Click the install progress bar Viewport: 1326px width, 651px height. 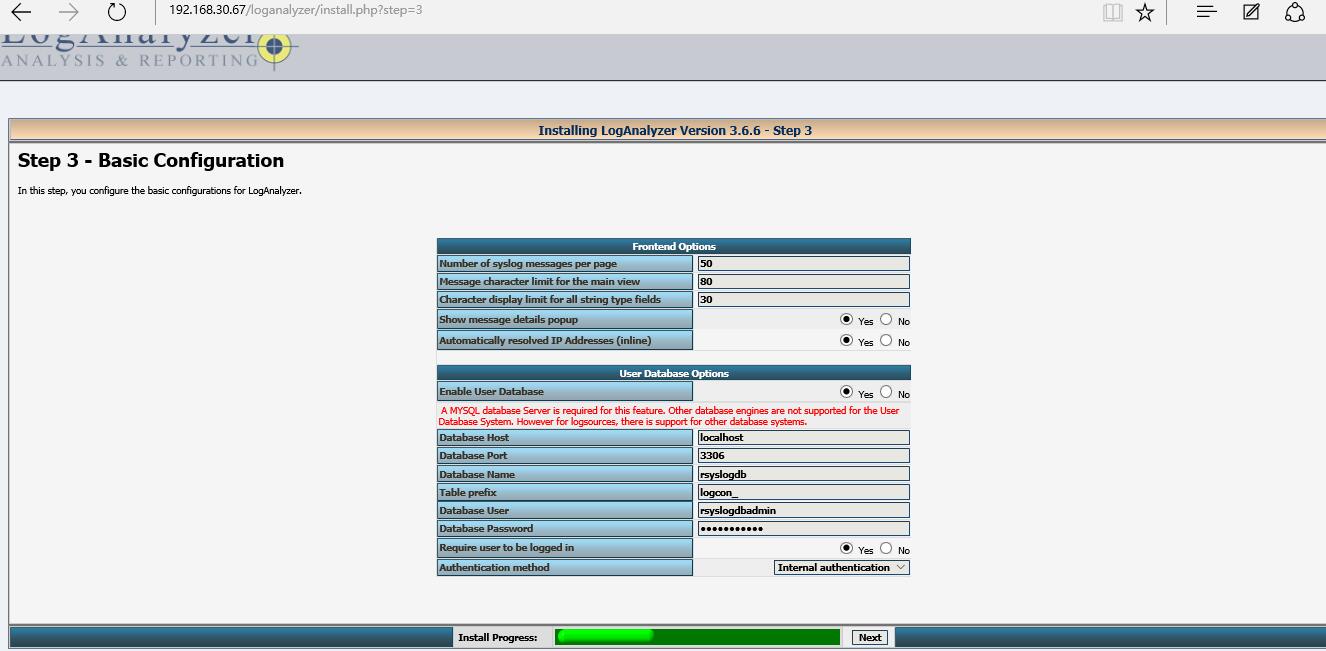click(697, 637)
